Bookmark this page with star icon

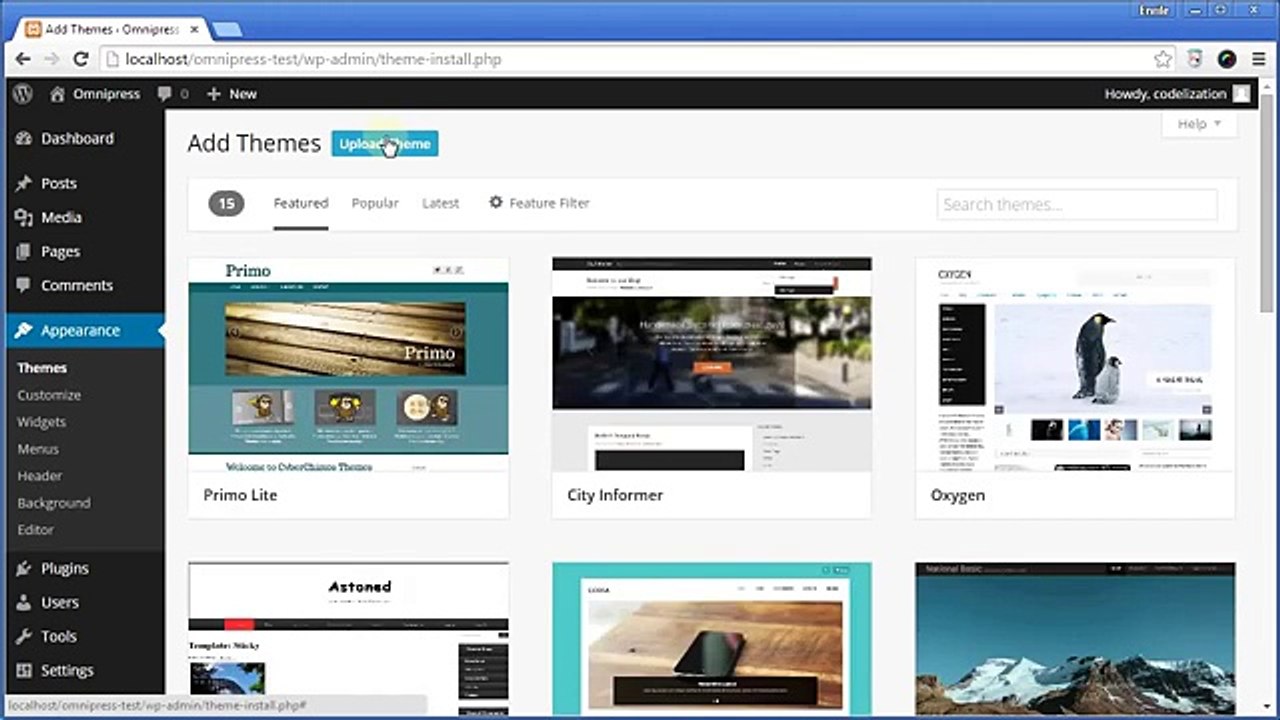point(1162,59)
